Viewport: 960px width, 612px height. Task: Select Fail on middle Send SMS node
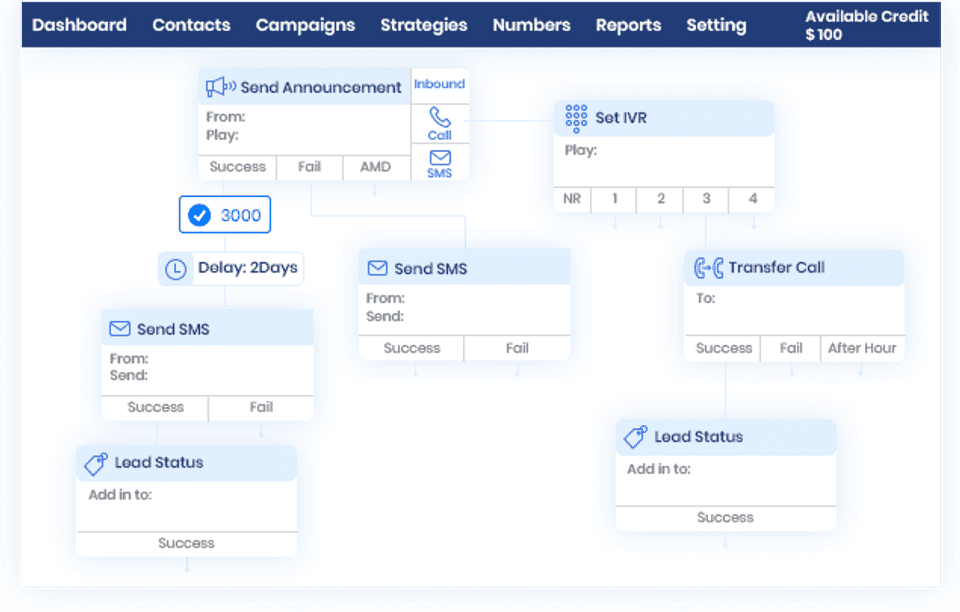517,348
